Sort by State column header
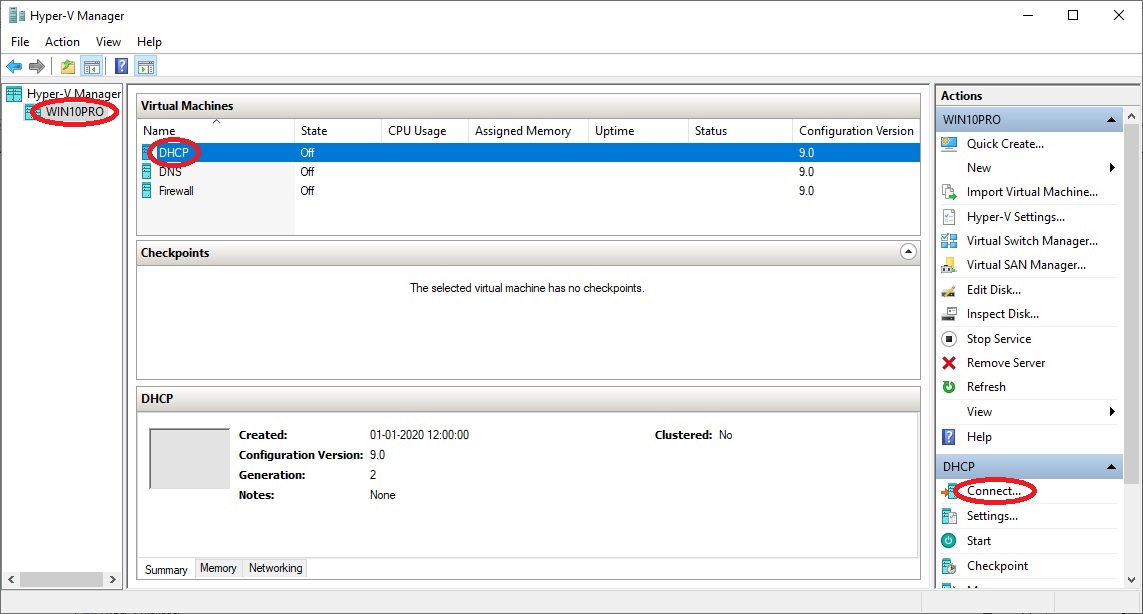Image resolution: width=1143 pixels, height=614 pixels. coord(338,131)
